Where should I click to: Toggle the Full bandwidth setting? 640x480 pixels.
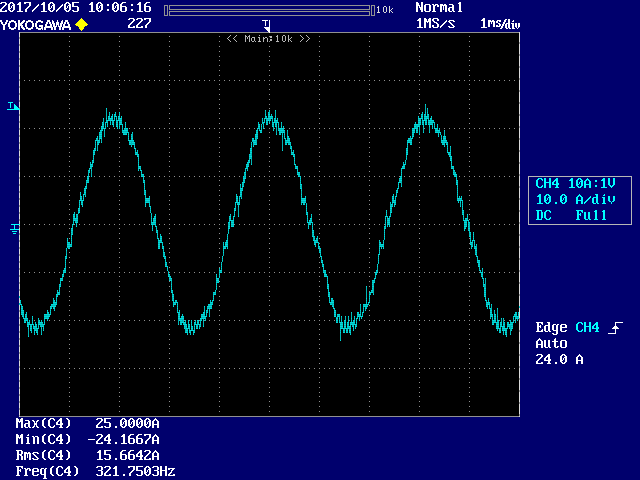pos(591,215)
